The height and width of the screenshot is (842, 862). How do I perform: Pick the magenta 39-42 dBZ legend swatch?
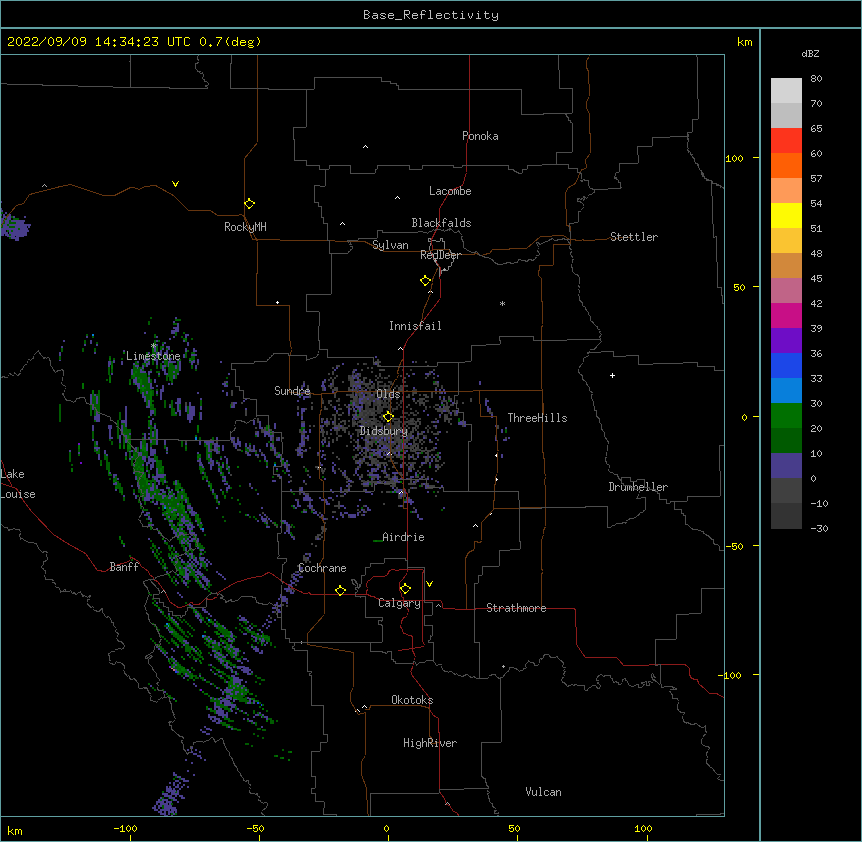point(786,315)
